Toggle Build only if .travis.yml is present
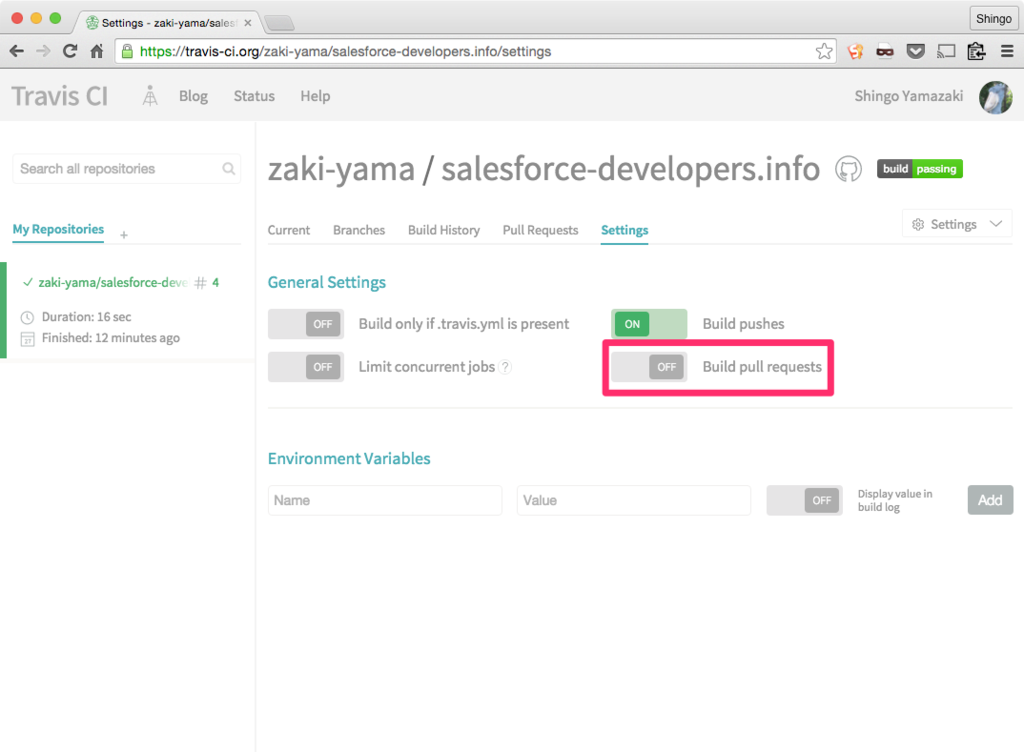 click(x=306, y=324)
